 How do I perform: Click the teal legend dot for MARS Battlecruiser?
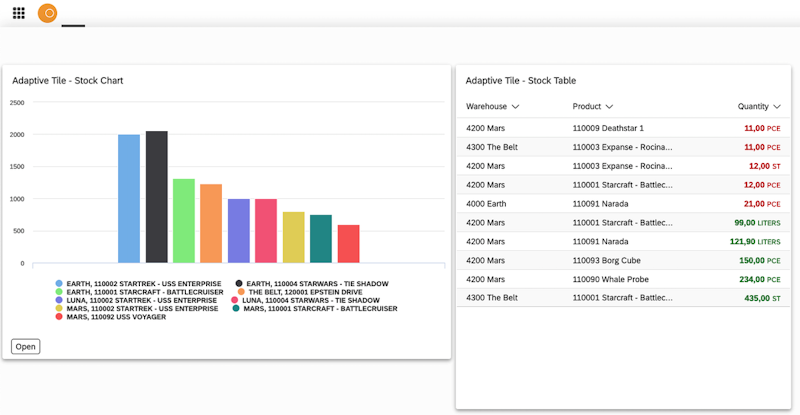pos(236,309)
